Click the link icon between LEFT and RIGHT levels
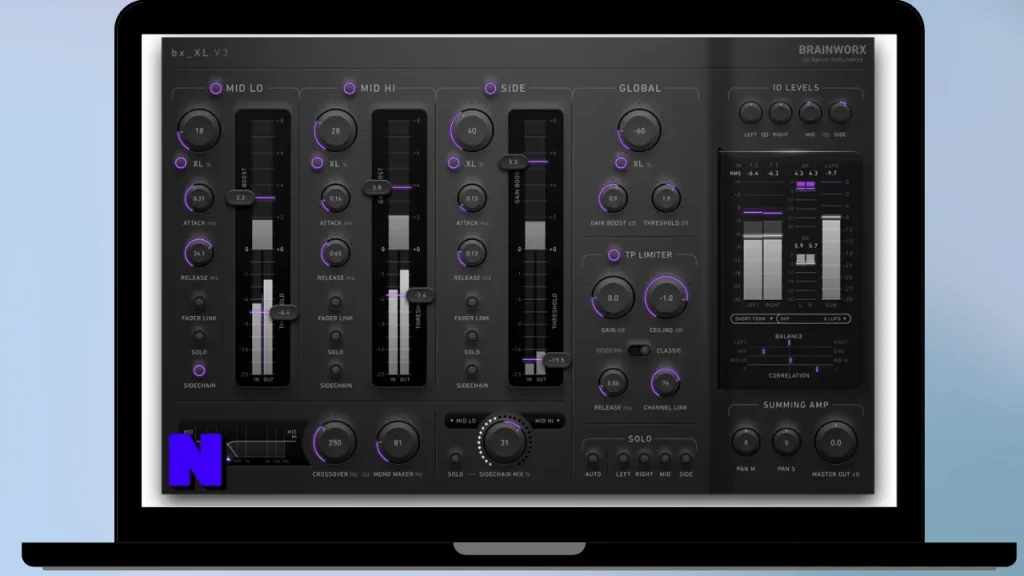This screenshot has height=576, width=1024. (765, 135)
